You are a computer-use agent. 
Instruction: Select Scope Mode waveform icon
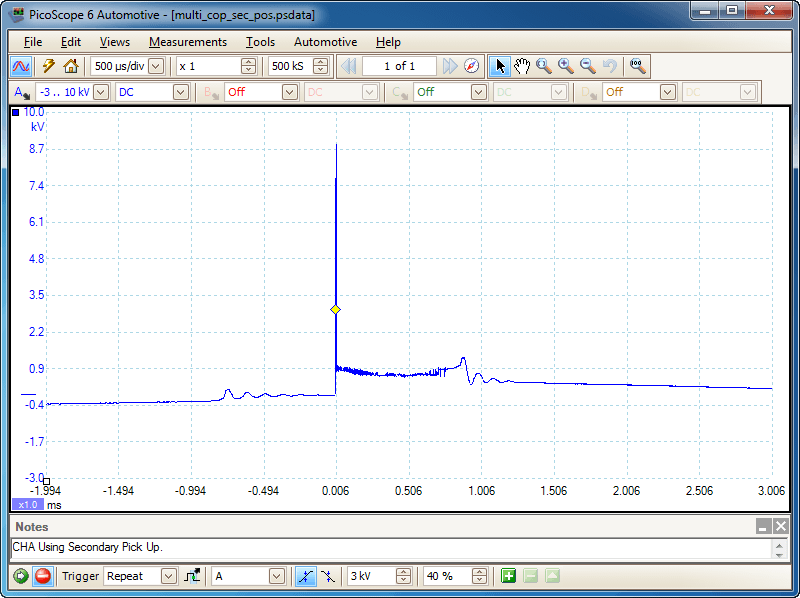click(x=21, y=66)
